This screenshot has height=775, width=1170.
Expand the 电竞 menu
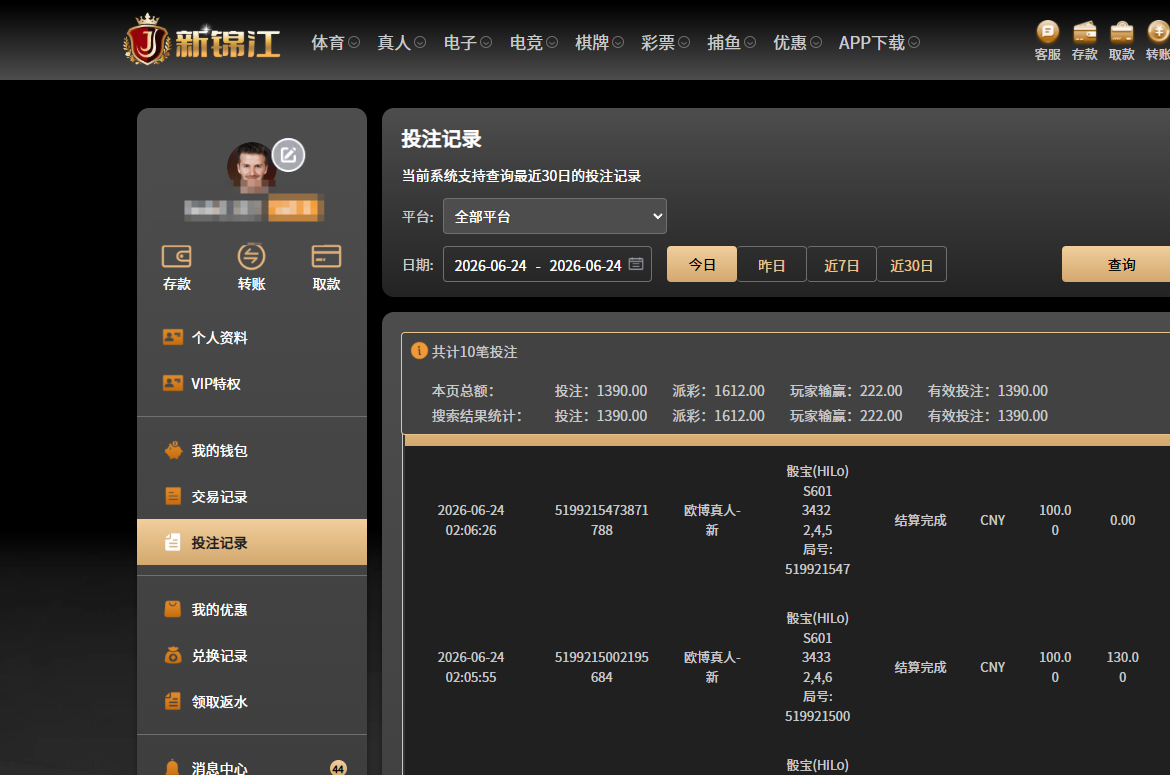click(x=534, y=43)
